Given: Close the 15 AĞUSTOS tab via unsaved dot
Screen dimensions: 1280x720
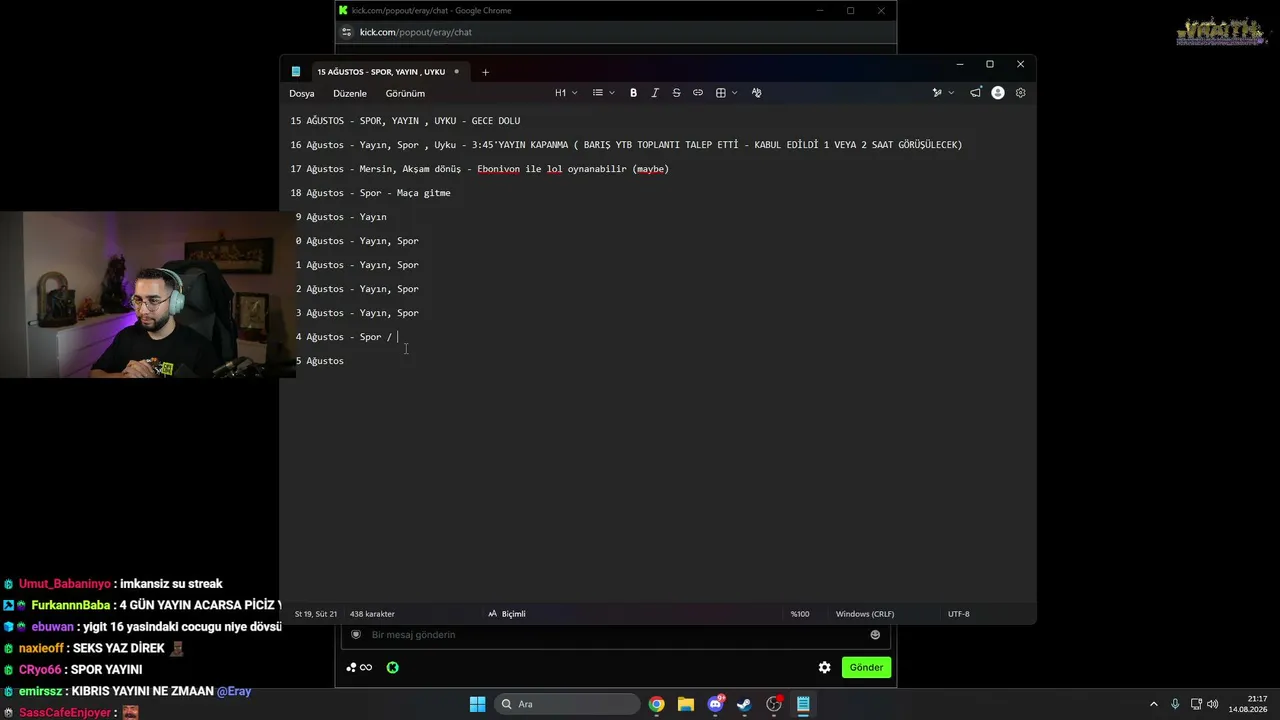Looking at the screenshot, I should click(457, 72).
